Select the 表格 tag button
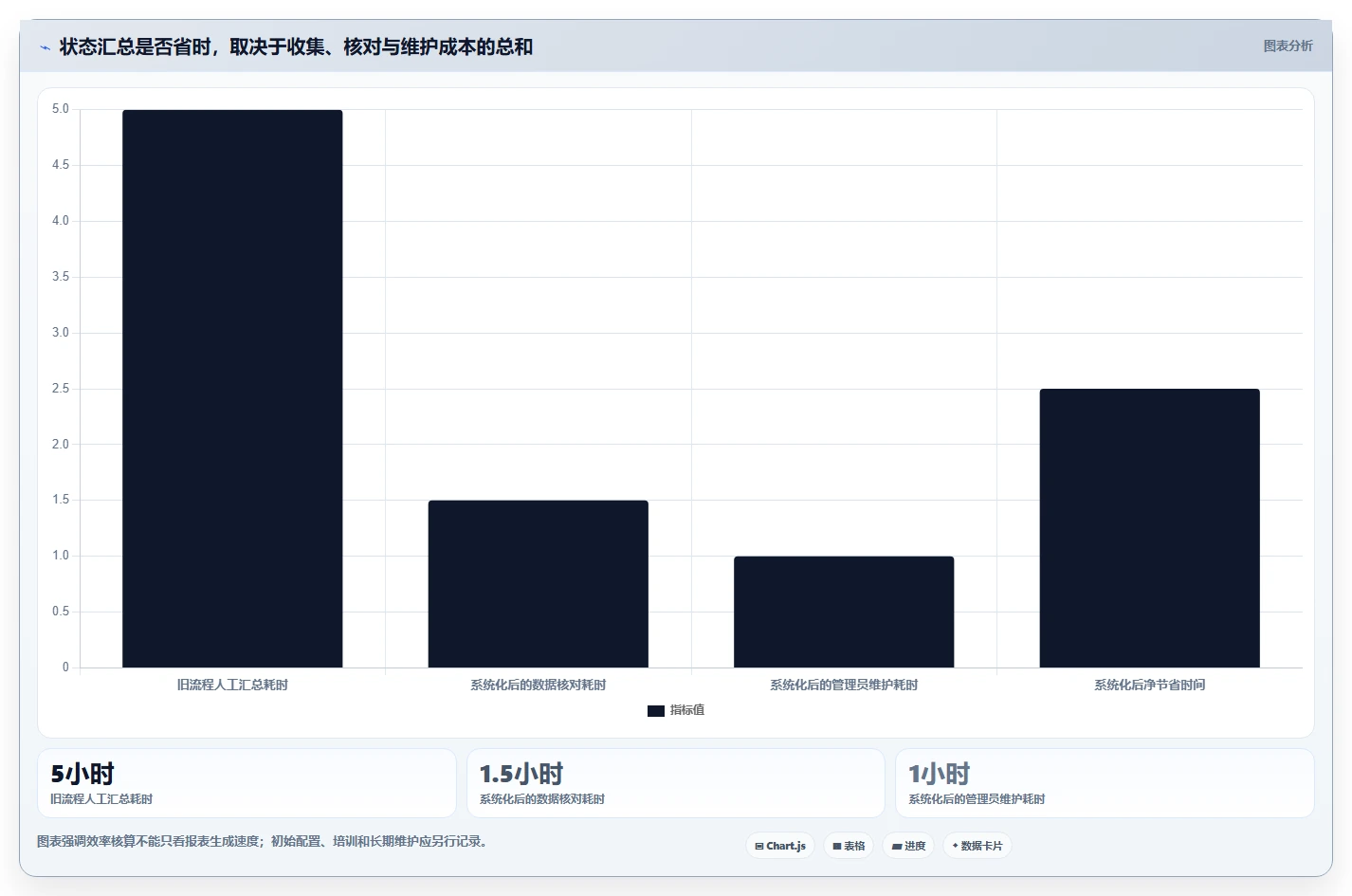 849,846
